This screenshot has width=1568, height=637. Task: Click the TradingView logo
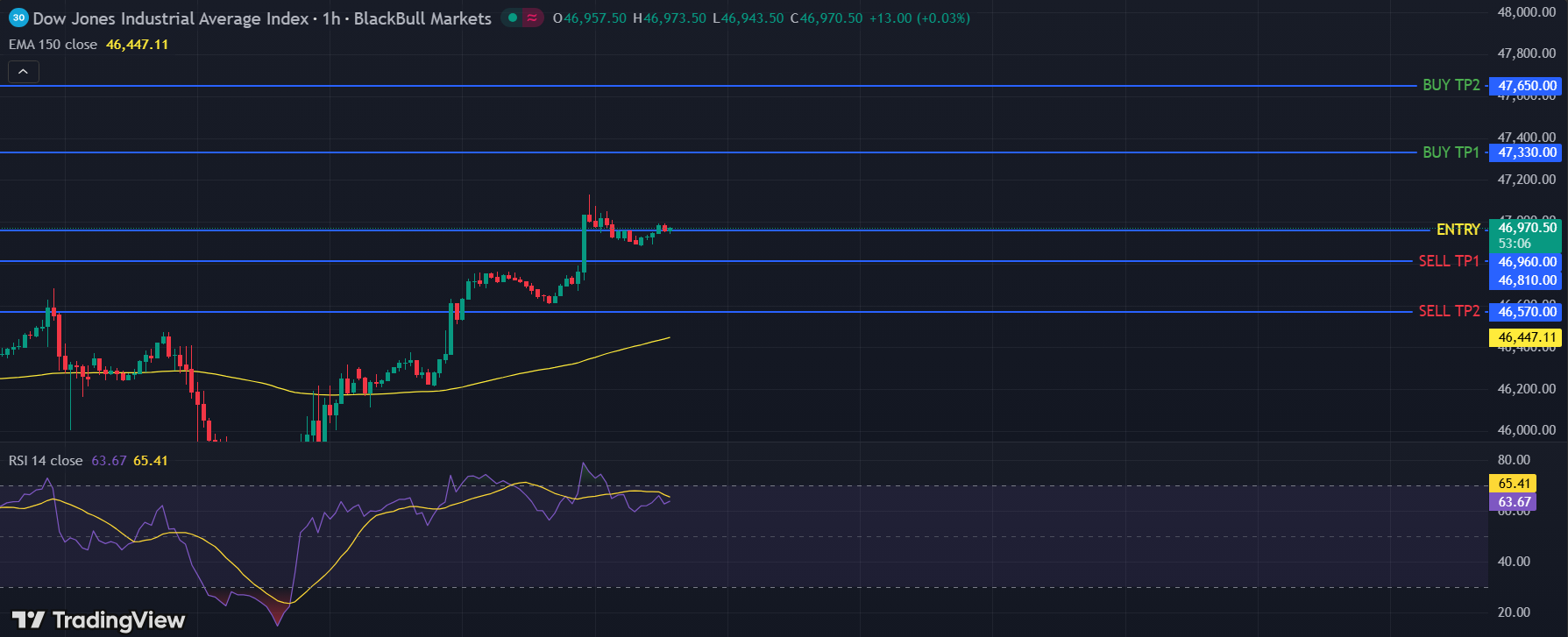coord(98,620)
